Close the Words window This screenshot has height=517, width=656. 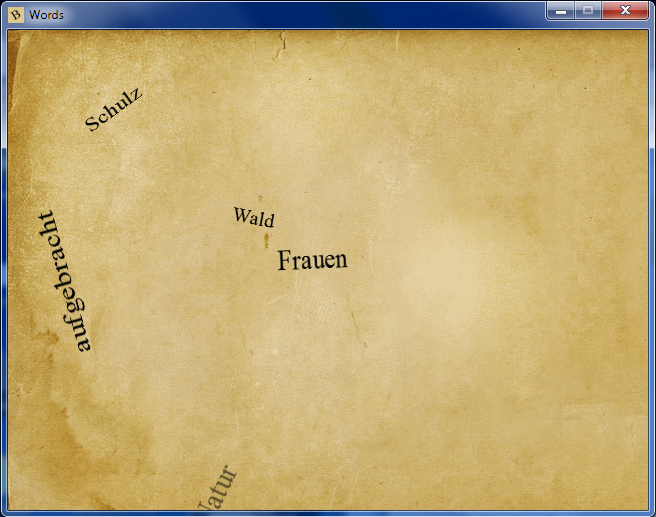[x=626, y=11]
